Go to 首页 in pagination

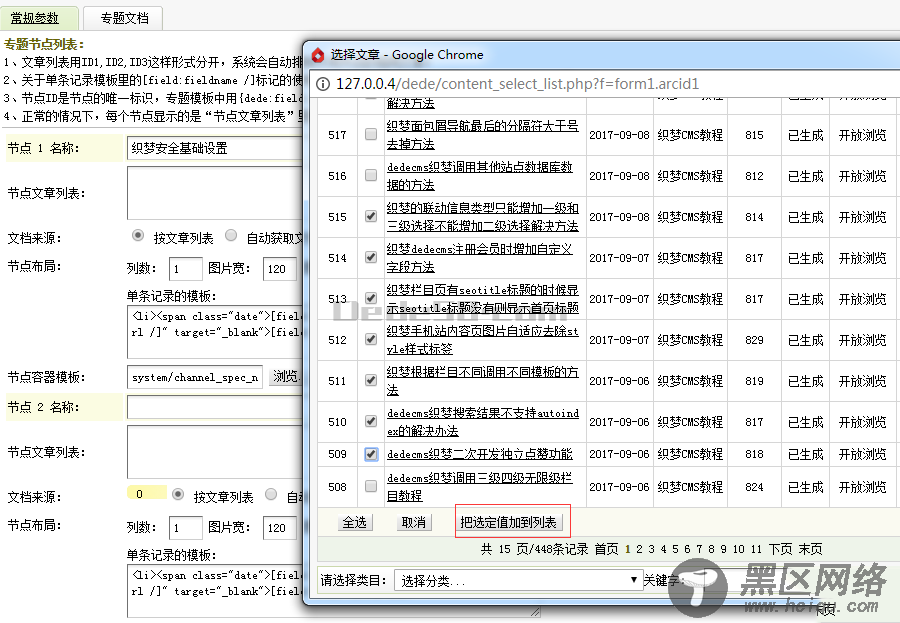click(x=606, y=549)
